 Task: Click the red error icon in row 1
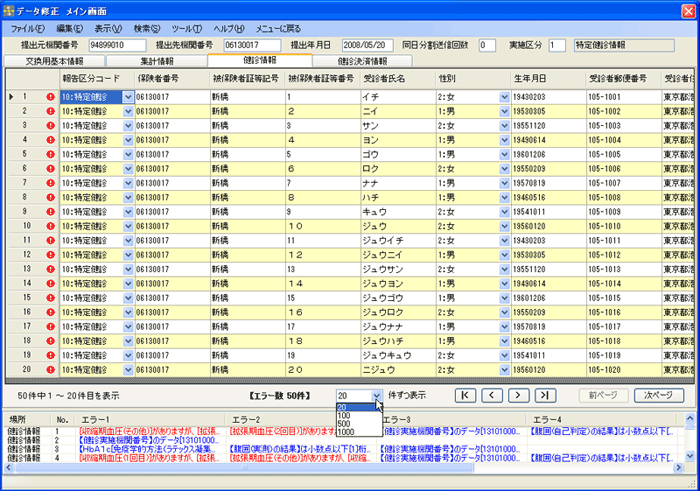[50, 97]
